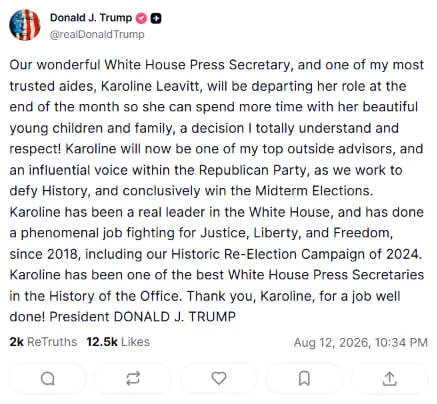ReTruth this post via the arrows icon
This screenshot has width=437, height=404.
pos(133,379)
